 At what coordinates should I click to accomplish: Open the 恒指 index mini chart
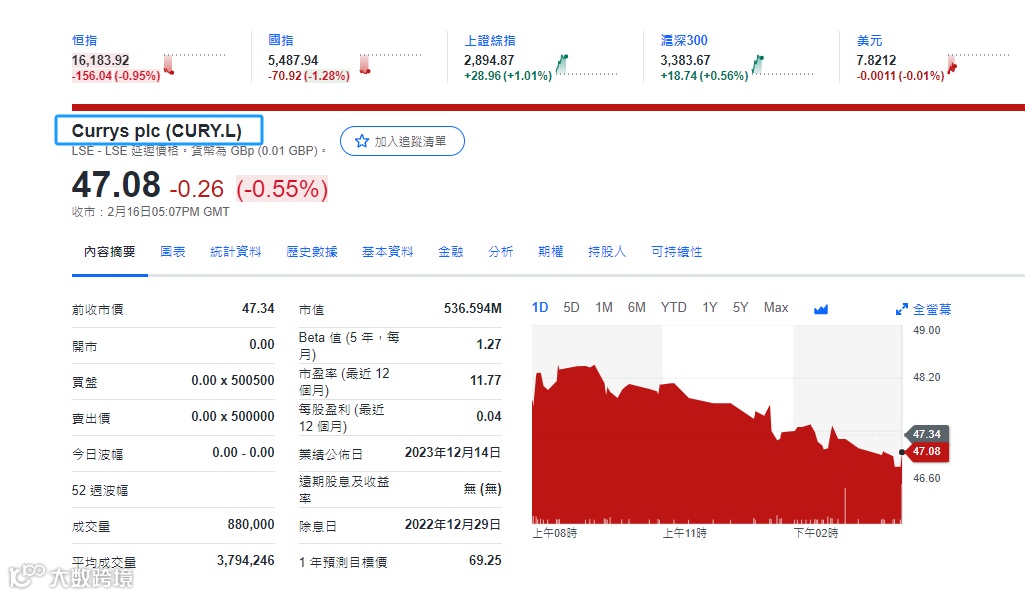[x=194, y=64]
